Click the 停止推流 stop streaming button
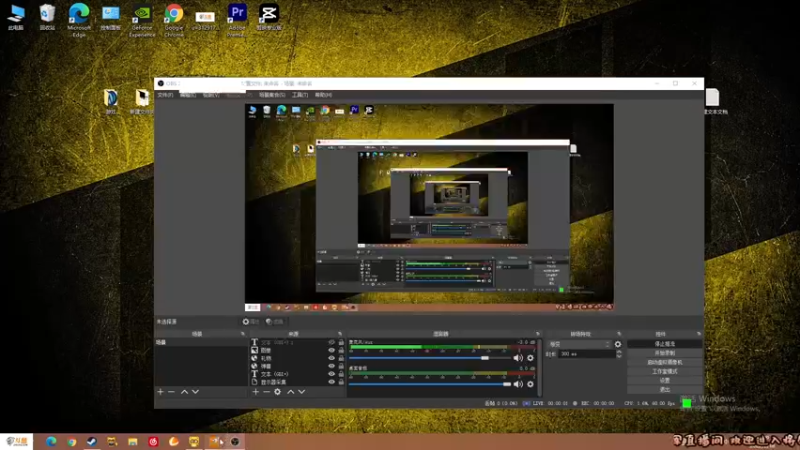Viewport: 800px width, 450px height. 665,344
